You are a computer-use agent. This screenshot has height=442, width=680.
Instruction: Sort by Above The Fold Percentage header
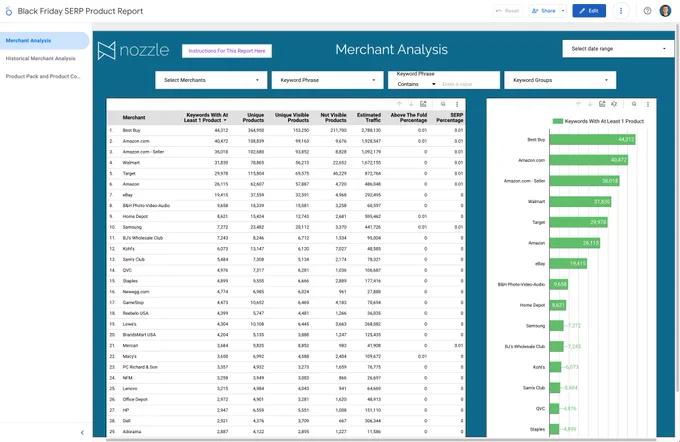coord(409,117)
